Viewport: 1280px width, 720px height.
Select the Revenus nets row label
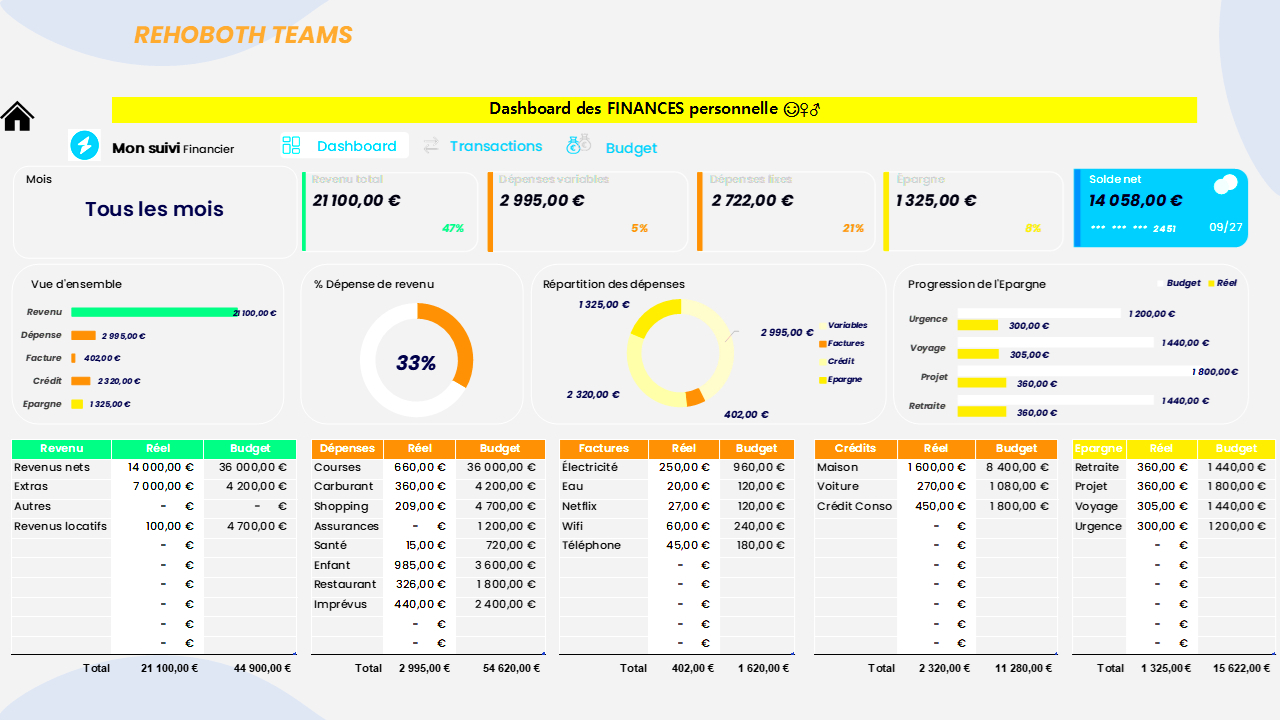(52, 467)
